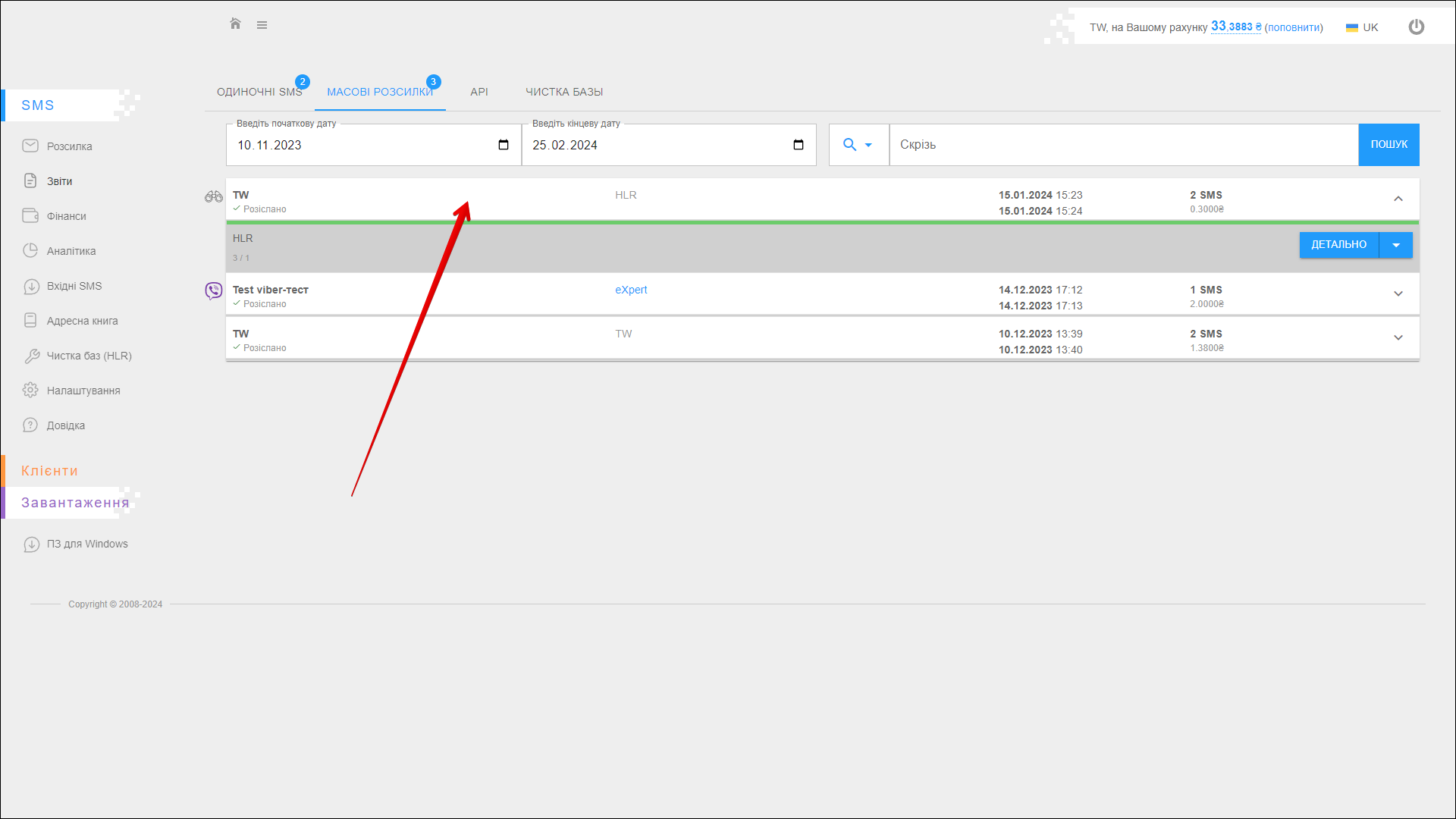This screenshot has width=1456, height=819.
Task: Open Фінанси from sidebar
Action: 66,216
